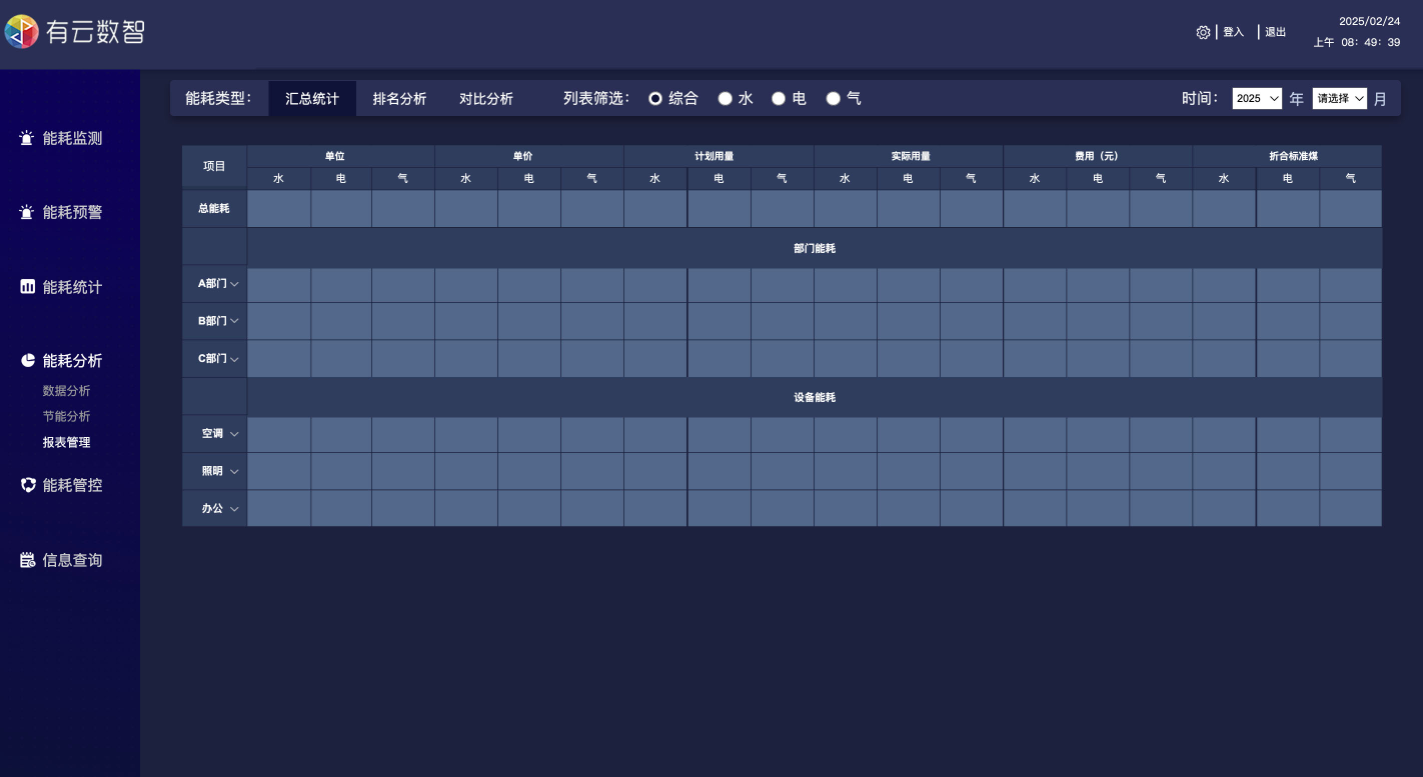
Task: Click the 信息查询 calendar icon
Action: point(27,560)
